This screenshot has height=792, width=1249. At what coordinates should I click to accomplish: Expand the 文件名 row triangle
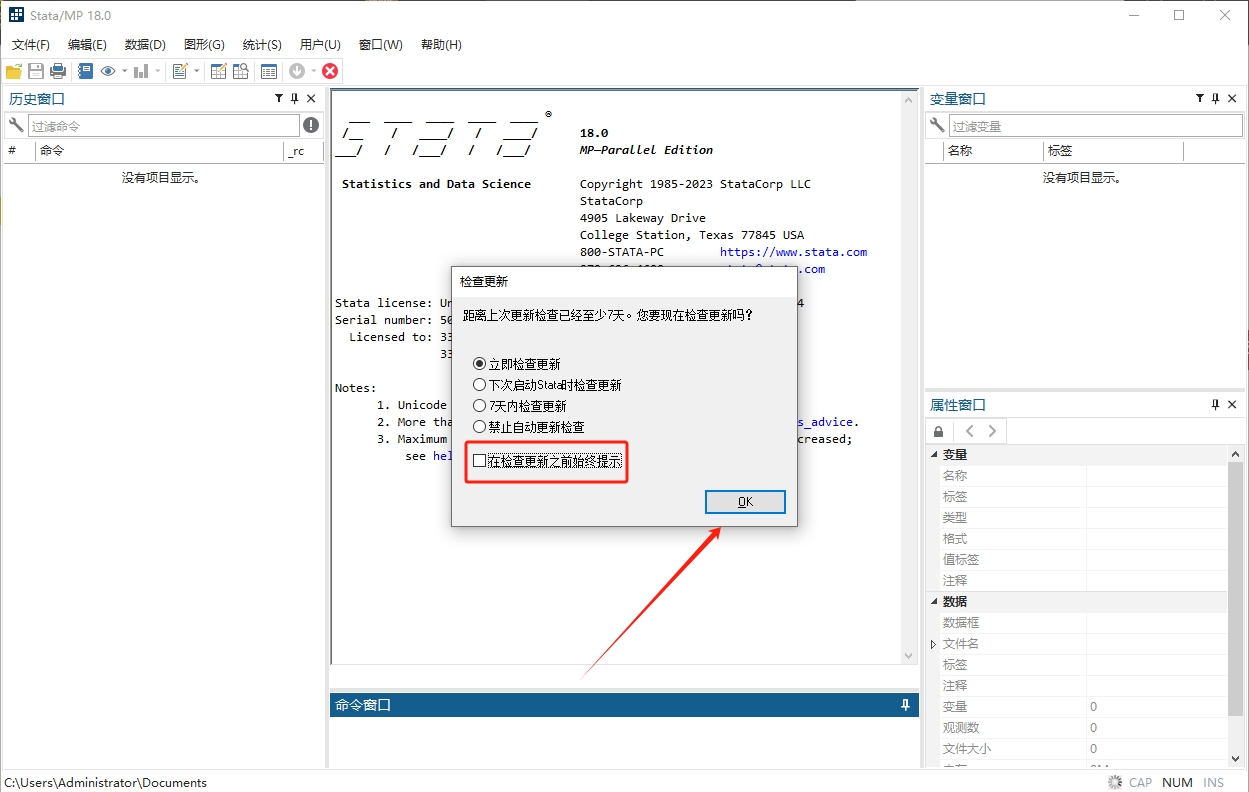[934, 644]
